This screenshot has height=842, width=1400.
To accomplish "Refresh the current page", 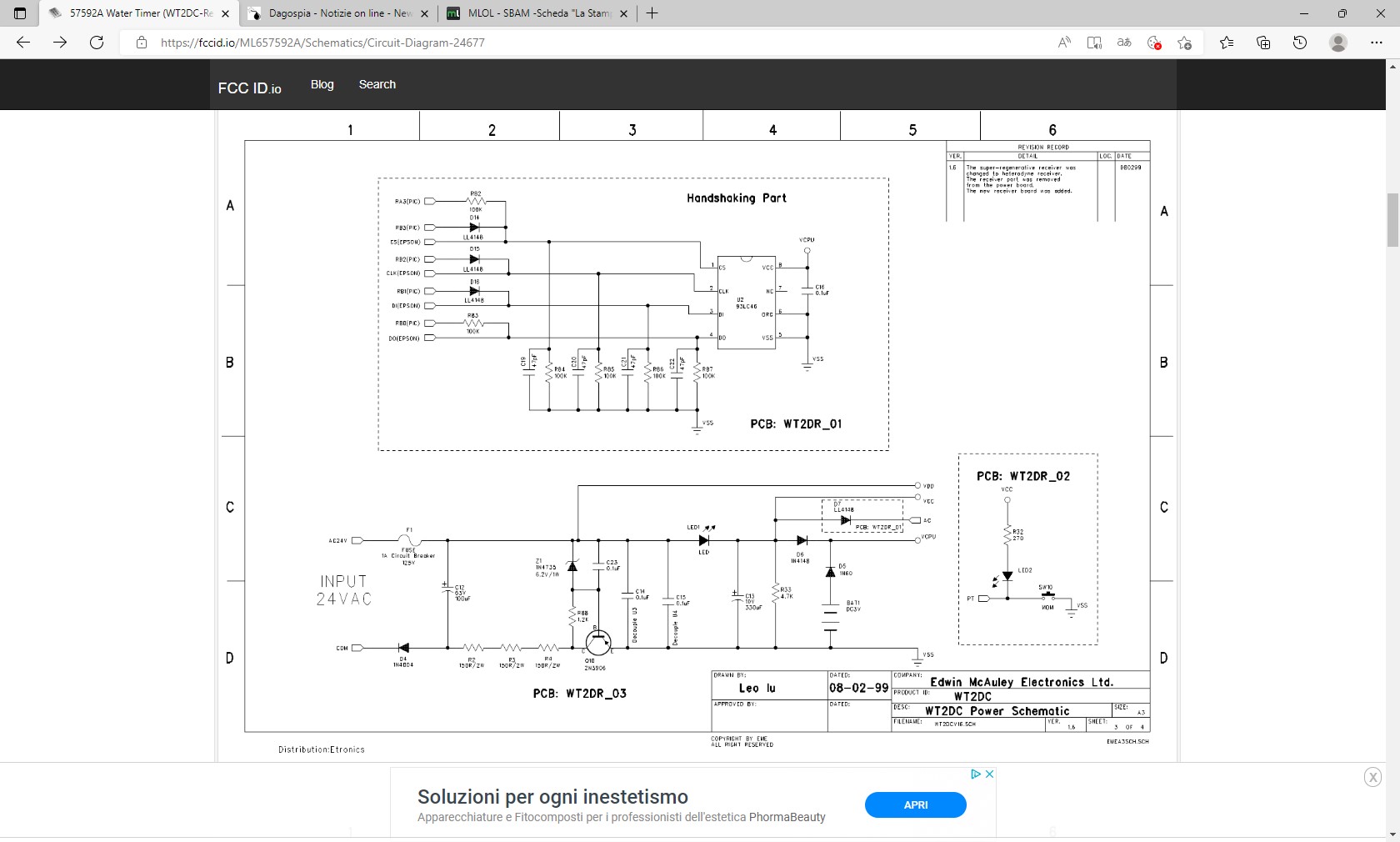I will coord(97,43).
